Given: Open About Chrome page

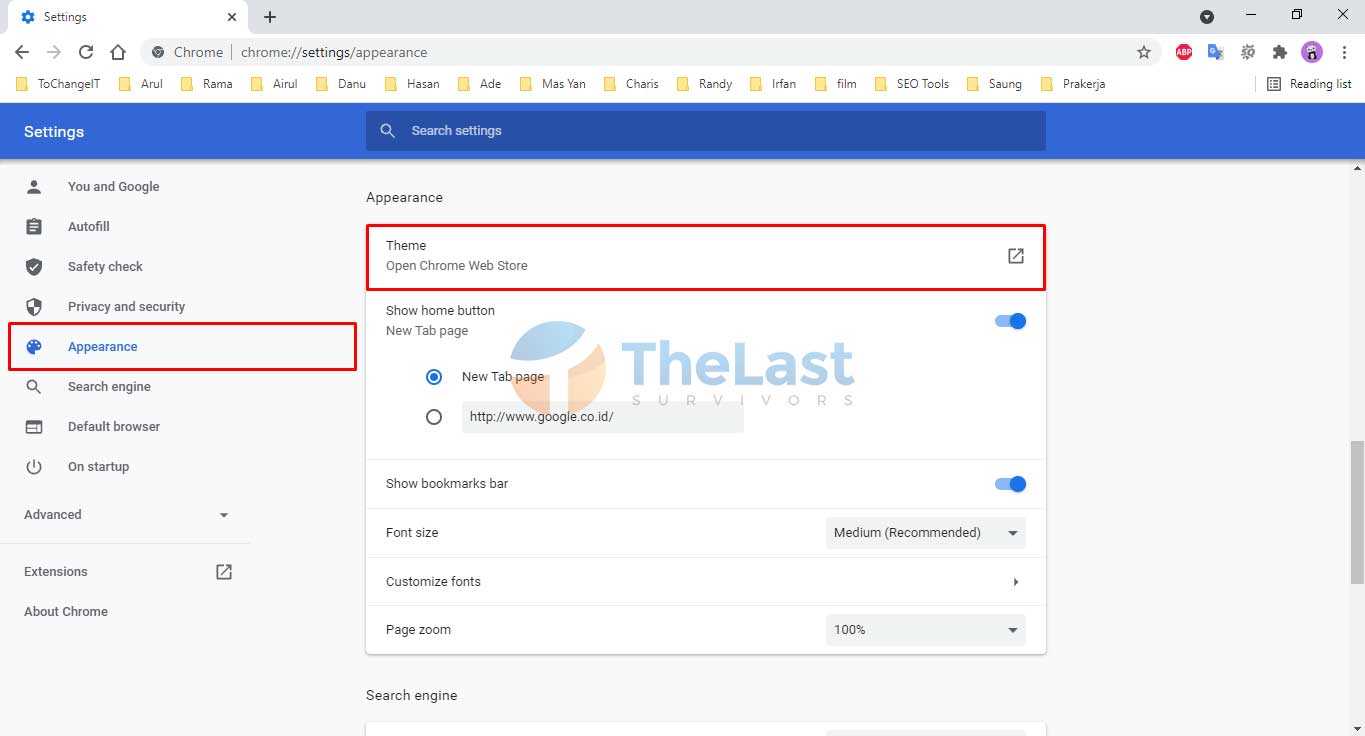Looking at the screenshot, I should (66, 612).
